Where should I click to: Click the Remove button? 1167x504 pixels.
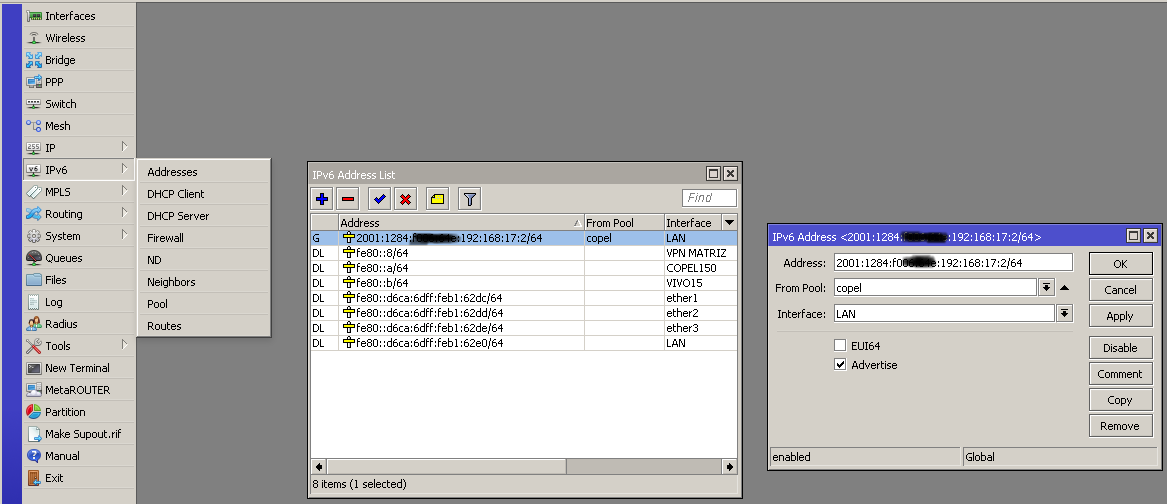tap(1120, 426)
